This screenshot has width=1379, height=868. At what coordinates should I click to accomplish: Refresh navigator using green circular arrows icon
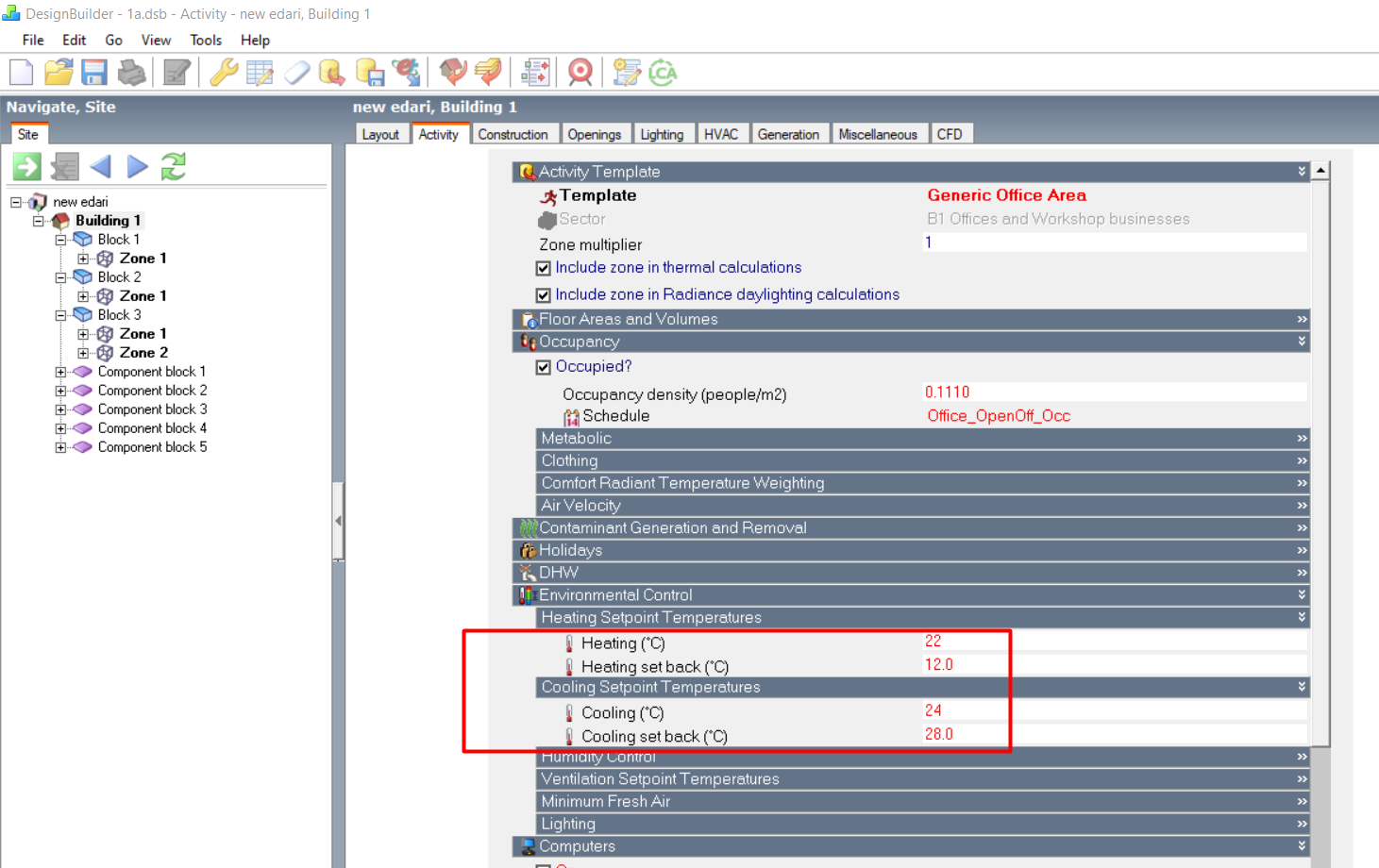[174, 167]
